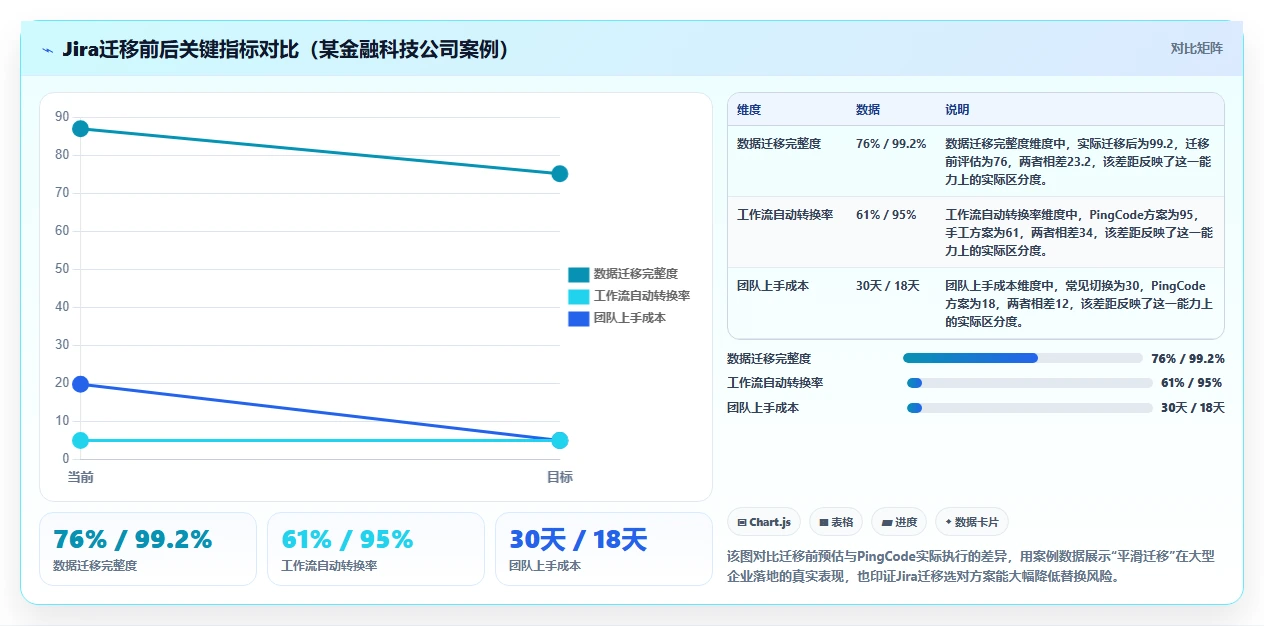This screenshot has width=1264, height=626.
Task: Click the 61% / 95% progress value
Action: 1191,383
